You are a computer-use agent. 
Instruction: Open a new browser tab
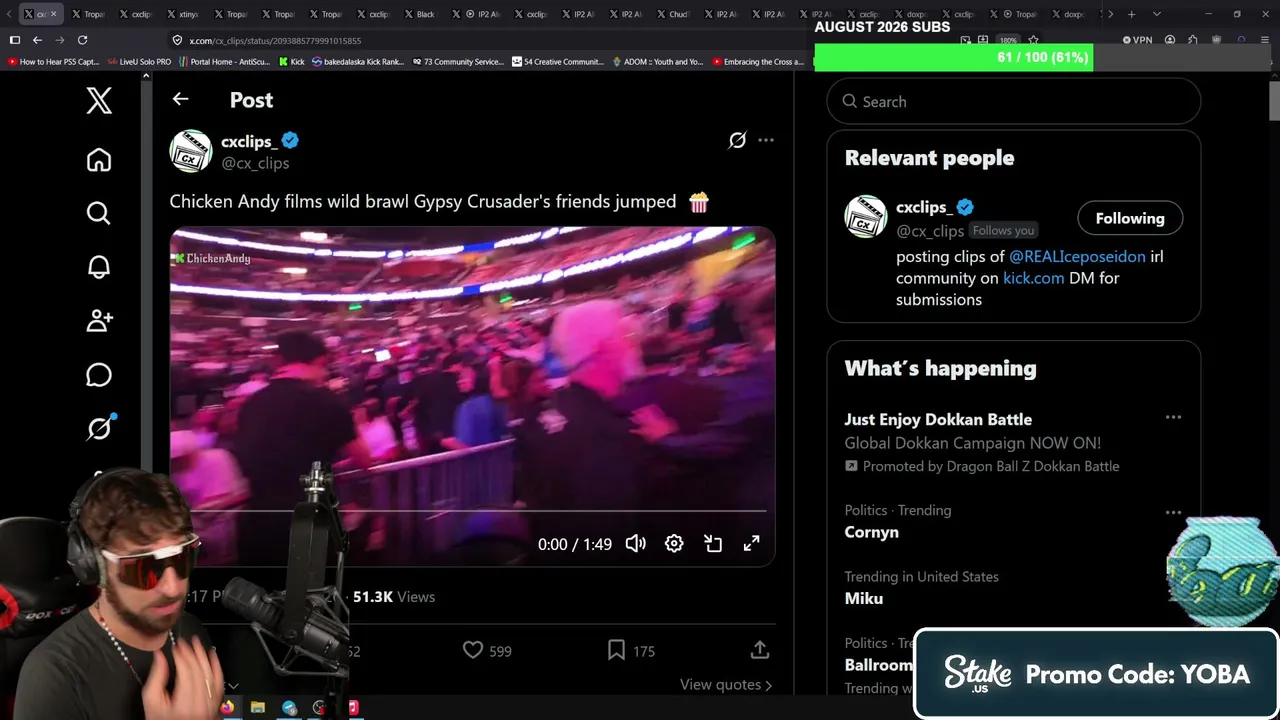pos(1131,14)
